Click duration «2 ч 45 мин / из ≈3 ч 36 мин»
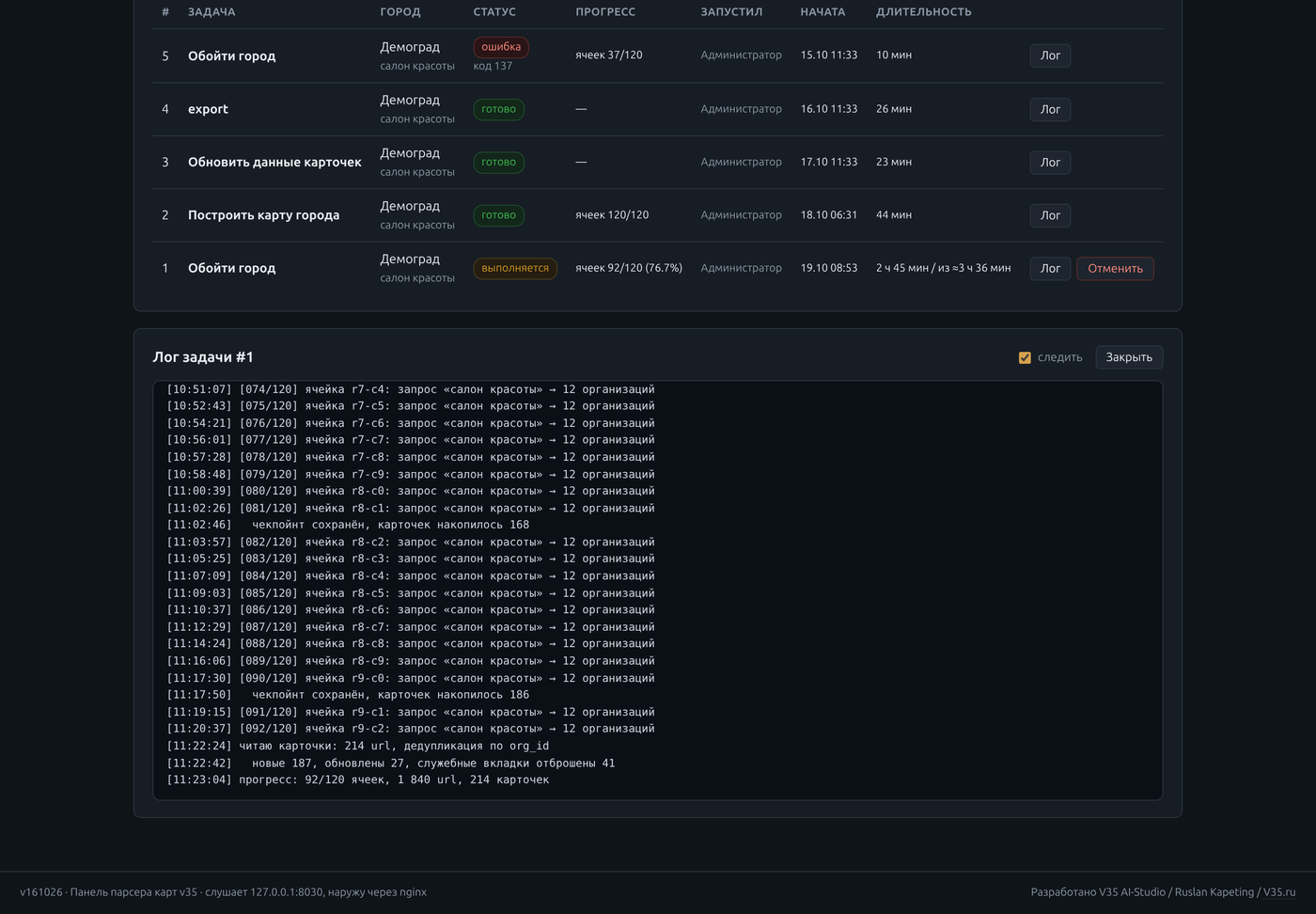The width and height of the screenshot is (1316, 914). pyautogui.click(x=944, y=268)
